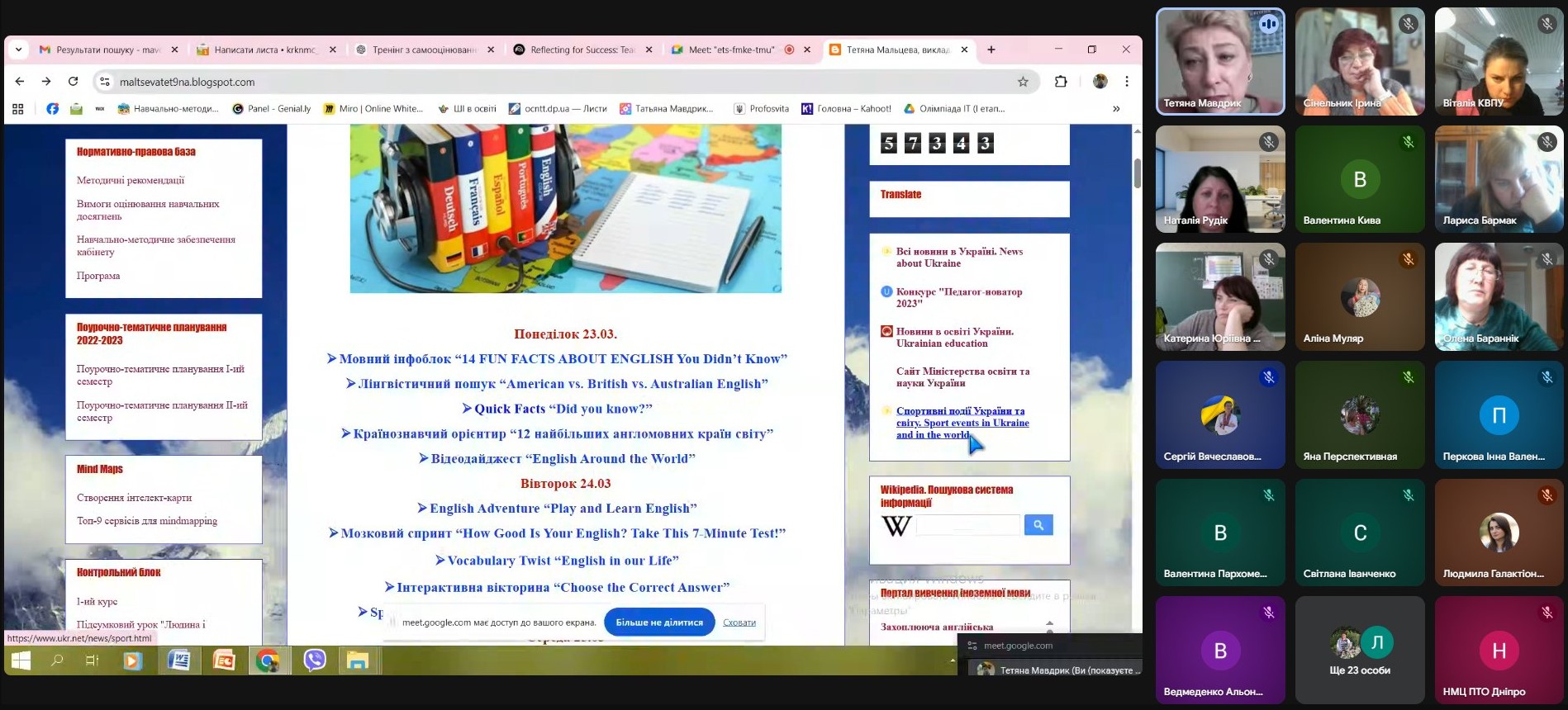Open the Quick Facts Did you know link
This screenshot has width=1568, height=710.
563,409
